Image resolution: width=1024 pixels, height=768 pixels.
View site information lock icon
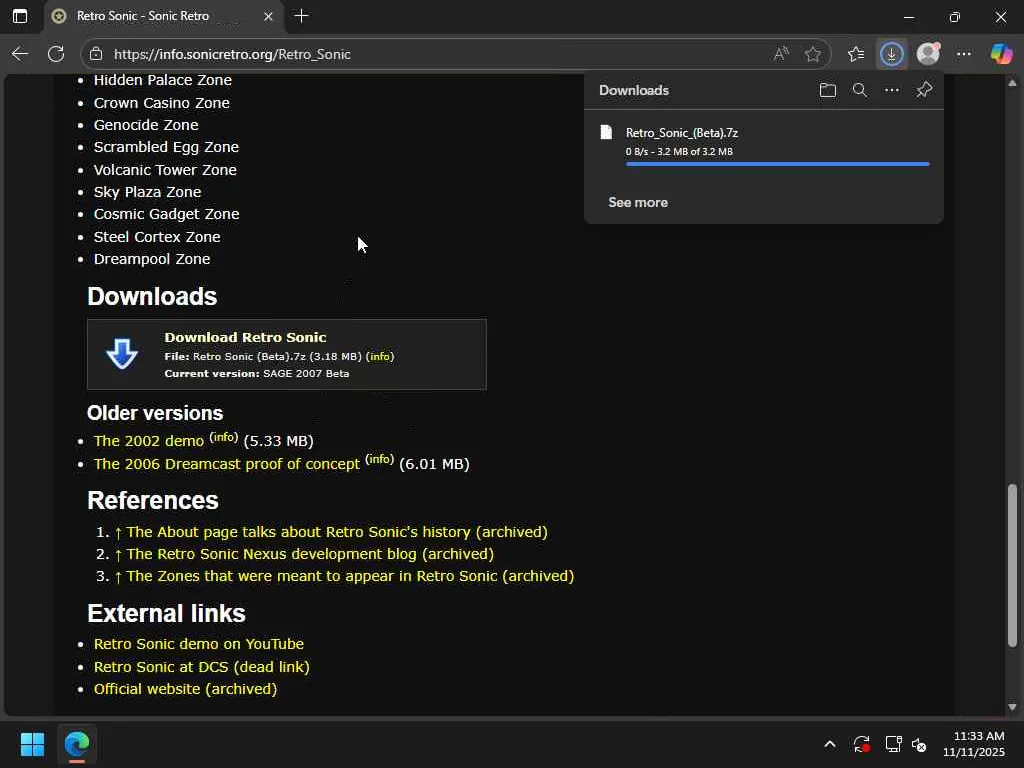(x=96, y=54)
